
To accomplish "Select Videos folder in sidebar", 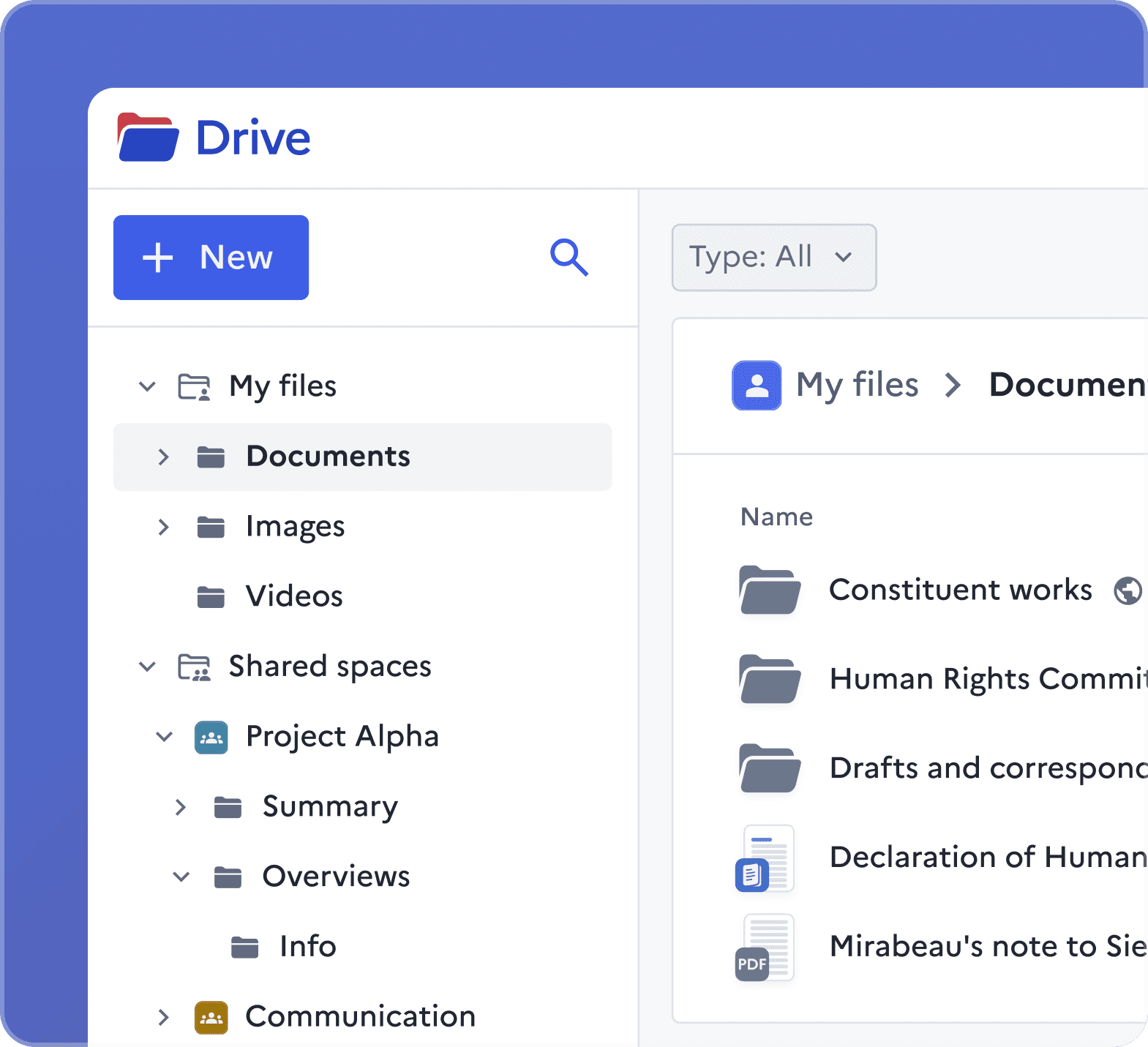I will click(x=294, y=596).
